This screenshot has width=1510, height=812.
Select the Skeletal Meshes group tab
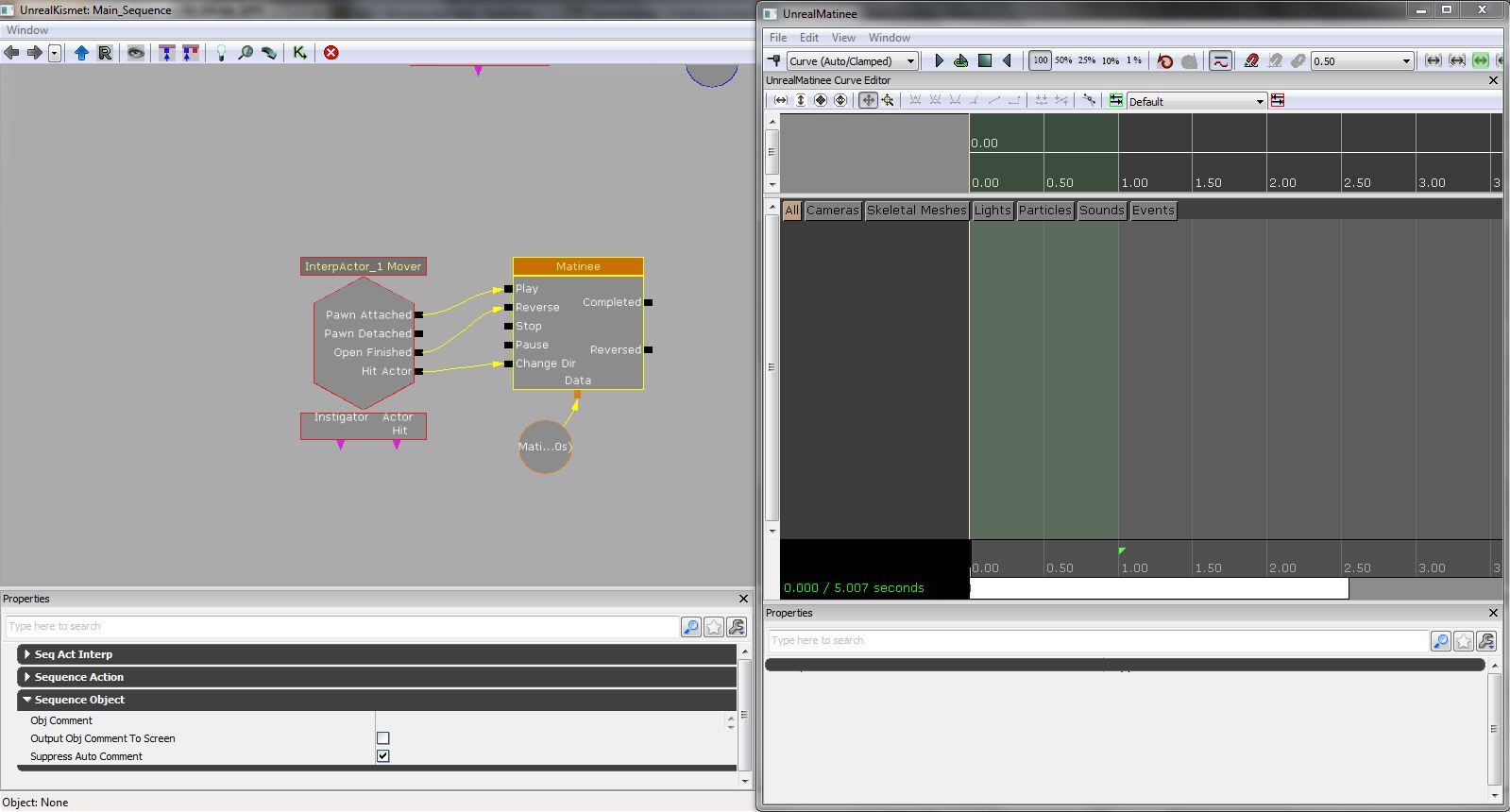pyautogui.click(x=916, y=211)
